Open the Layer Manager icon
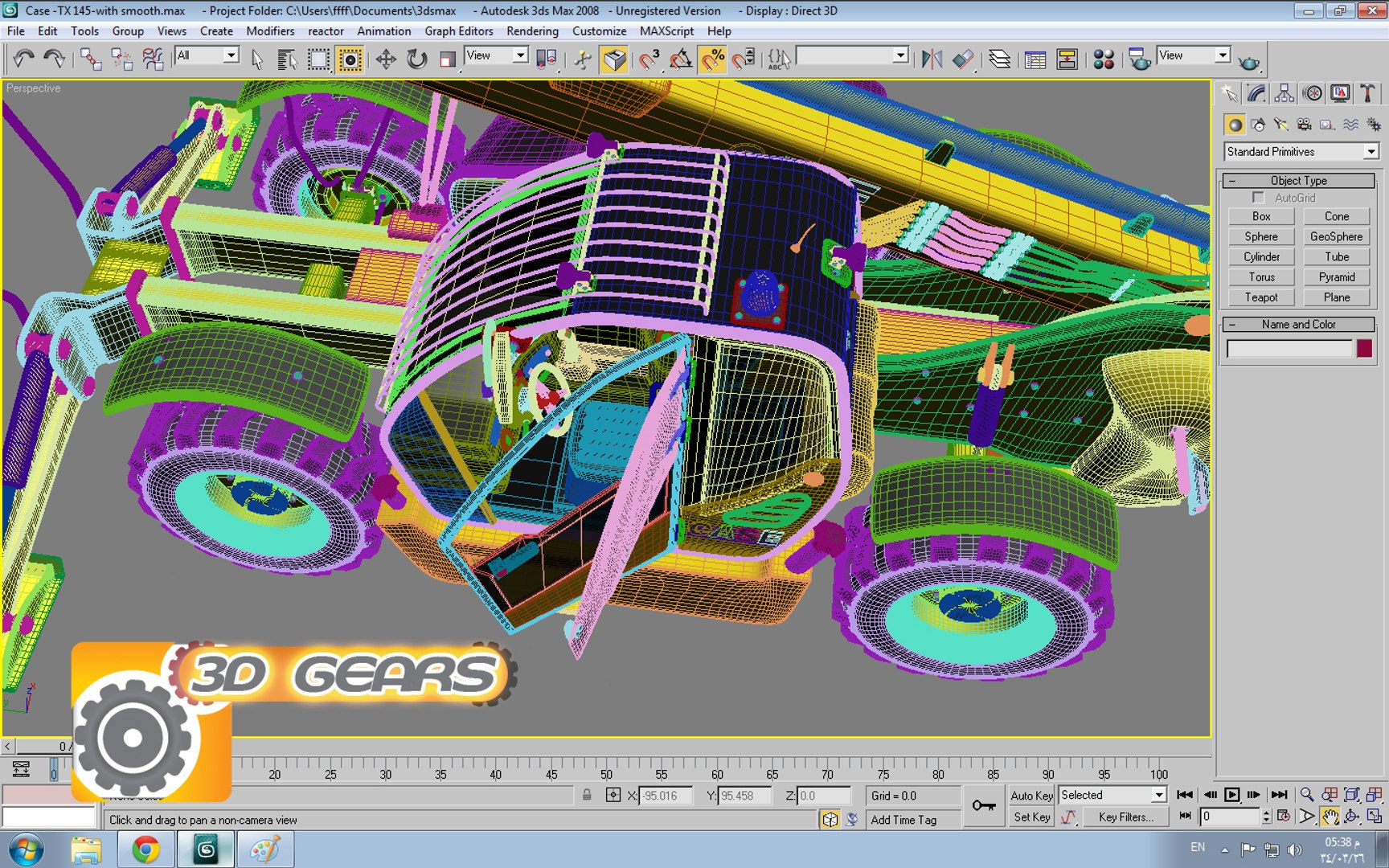This screenshot has height=868, width=1389. click(x=999, y=59)
